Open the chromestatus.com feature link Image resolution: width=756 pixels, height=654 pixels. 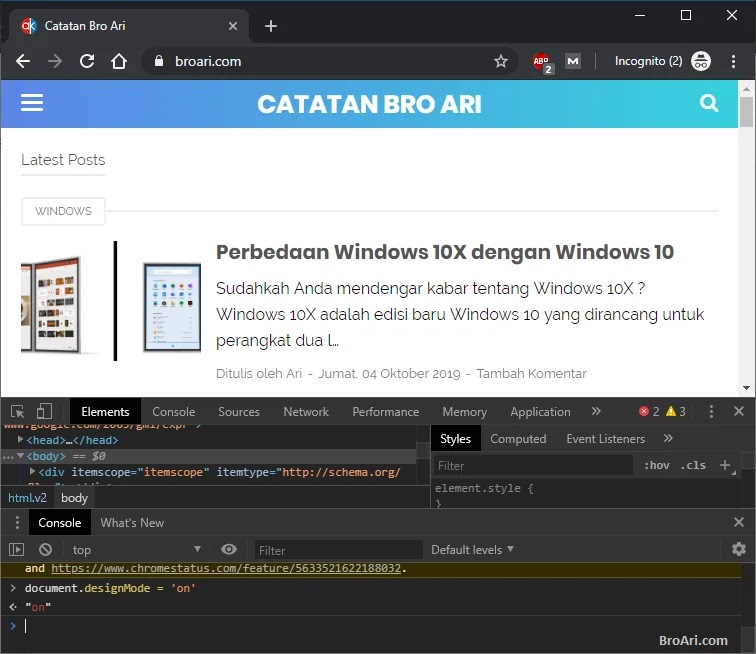(x=226, y=568)
